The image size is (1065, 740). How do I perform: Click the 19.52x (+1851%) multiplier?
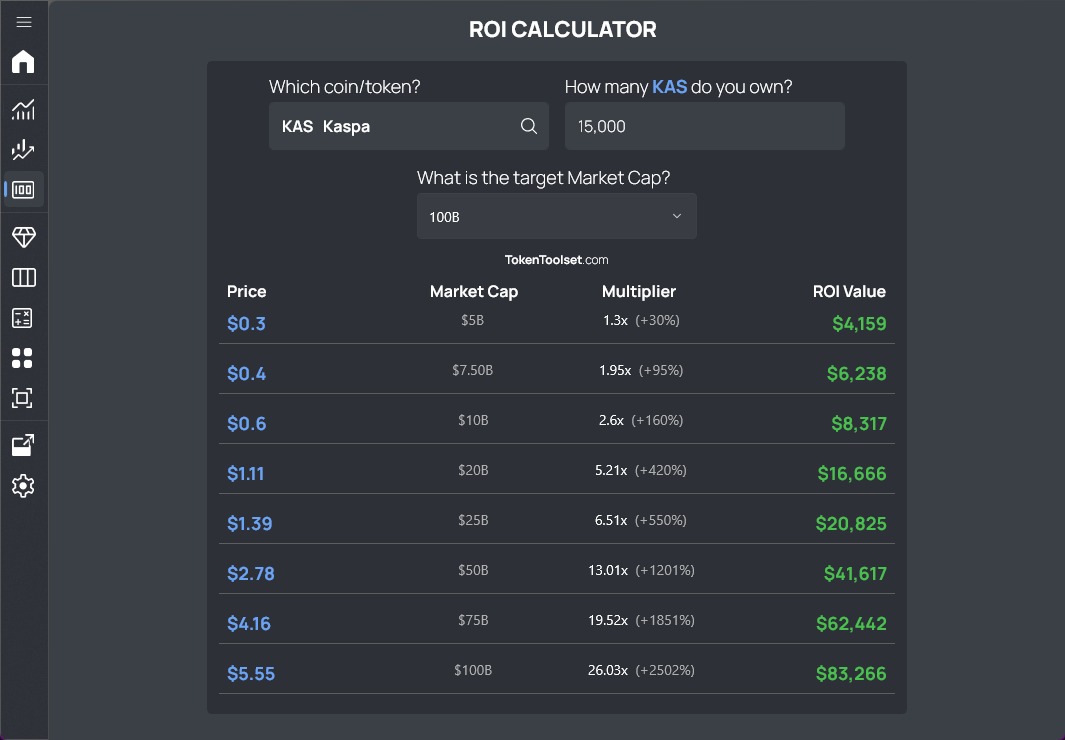(x=641, y=621)
